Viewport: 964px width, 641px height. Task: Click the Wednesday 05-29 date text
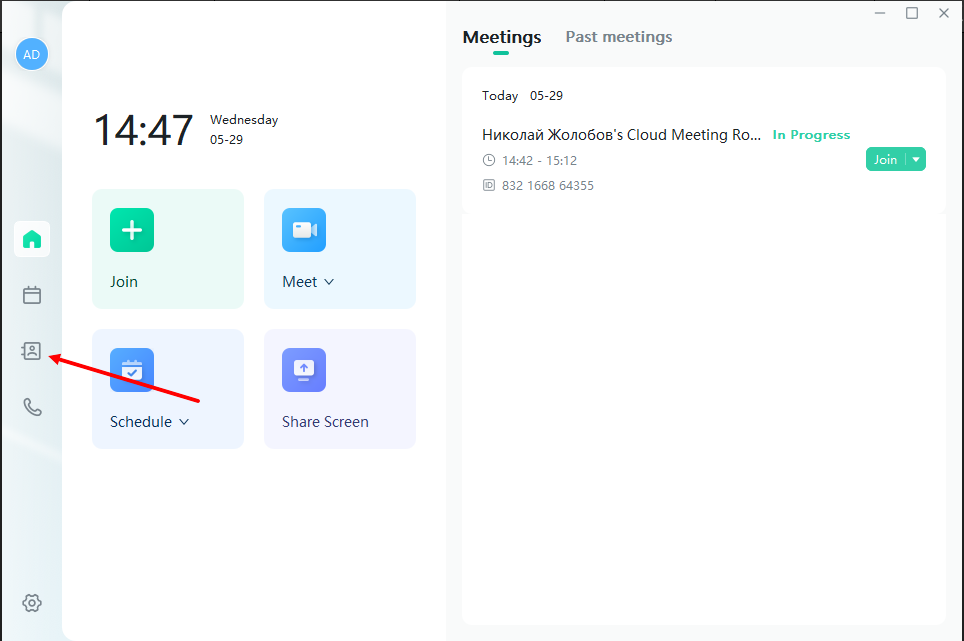pyautogui.click(x=244, y=130)
